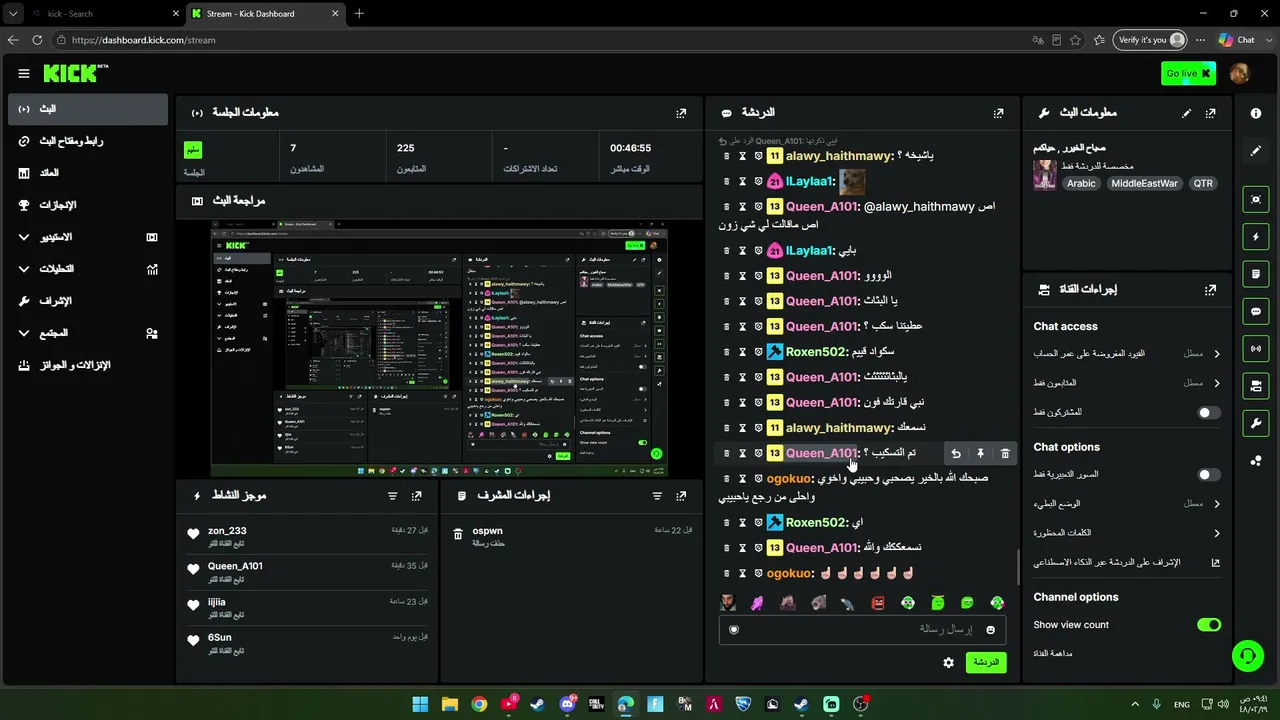Click the pencil edit icon in right rail
The width and height of the screenshot is (1280, 720).
click(x=1256, y=151)
